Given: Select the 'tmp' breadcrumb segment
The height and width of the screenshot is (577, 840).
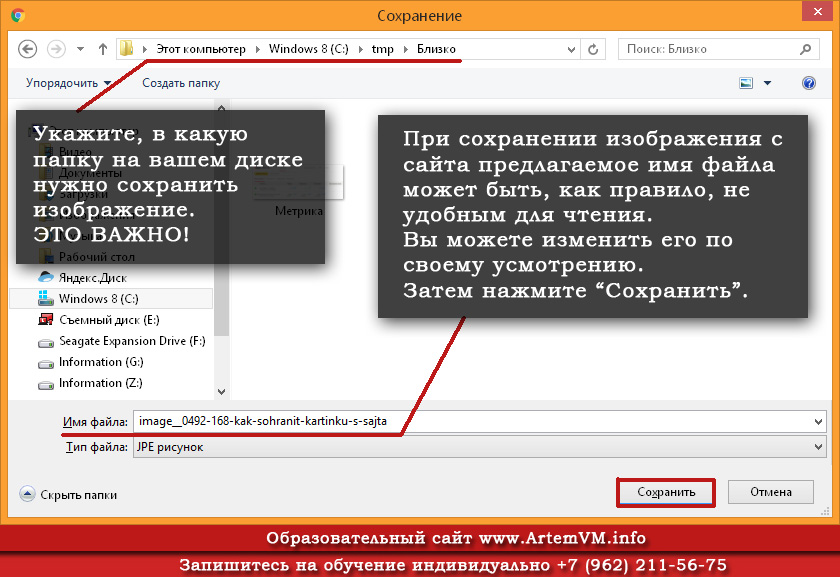Looking at the screenshot, I should (x=382, y=49).
